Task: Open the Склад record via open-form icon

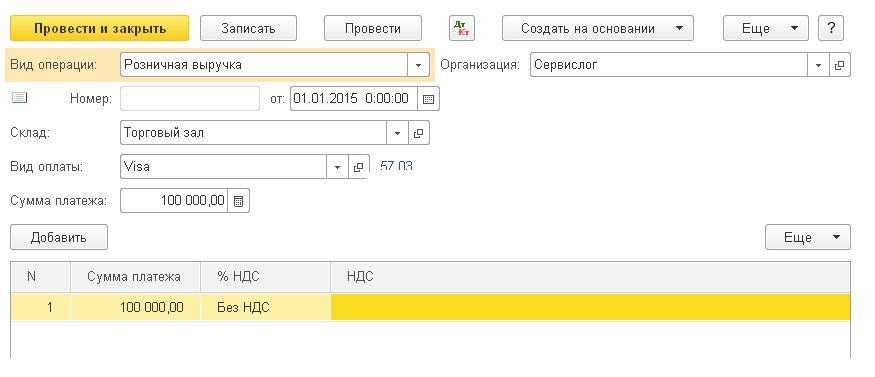Action: point(419,133)
